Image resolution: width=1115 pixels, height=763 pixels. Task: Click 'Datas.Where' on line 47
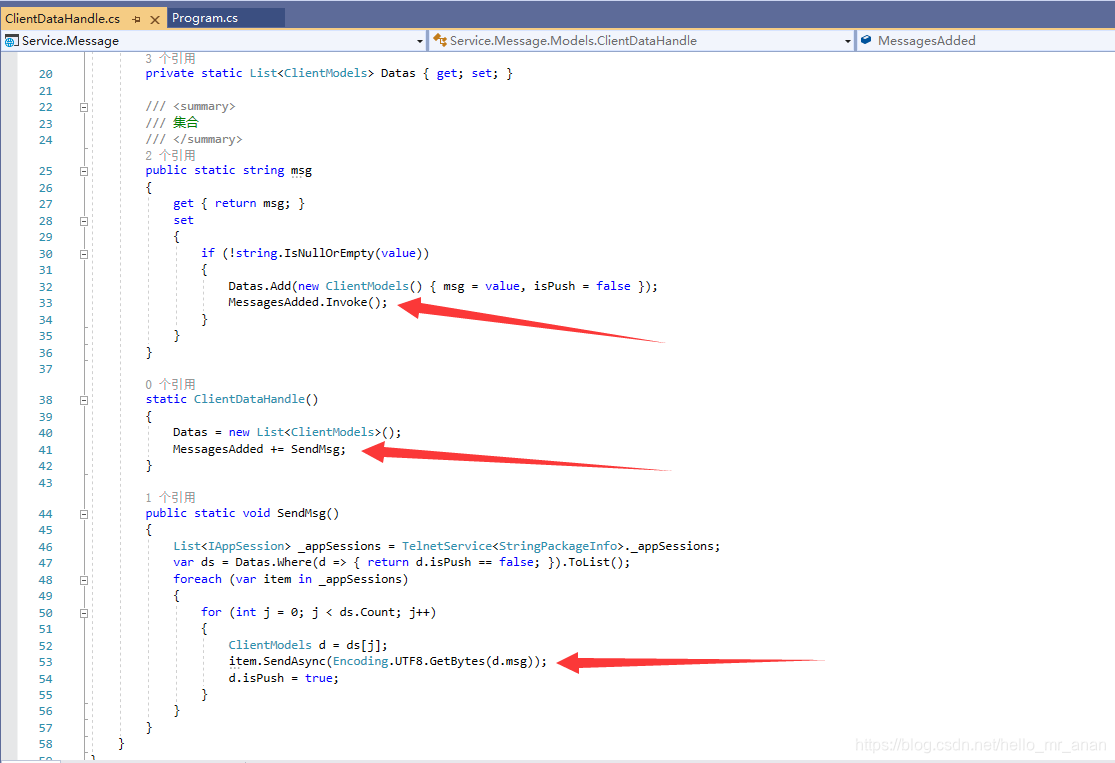coord(273,562)
